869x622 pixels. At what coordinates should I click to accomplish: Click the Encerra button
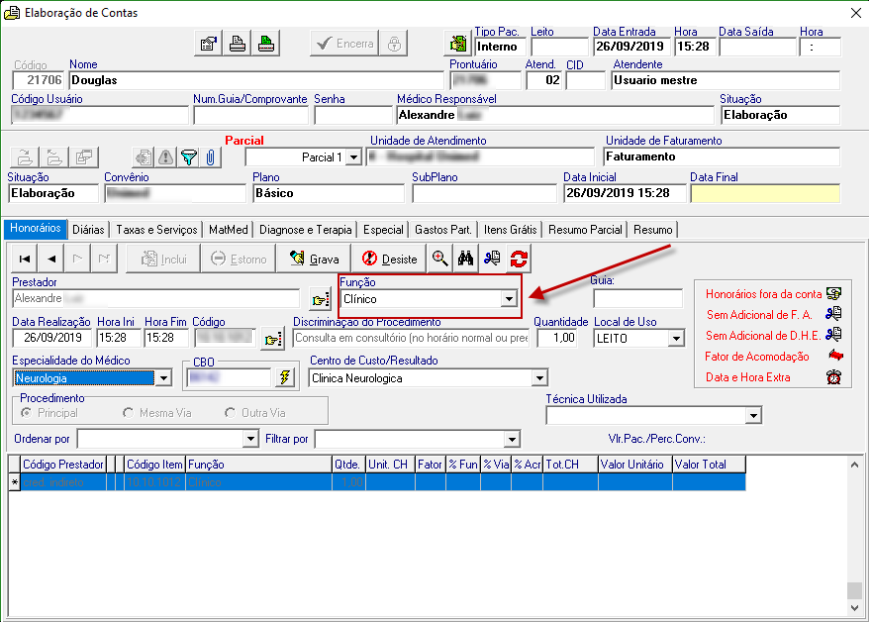(x=345, y=43)
